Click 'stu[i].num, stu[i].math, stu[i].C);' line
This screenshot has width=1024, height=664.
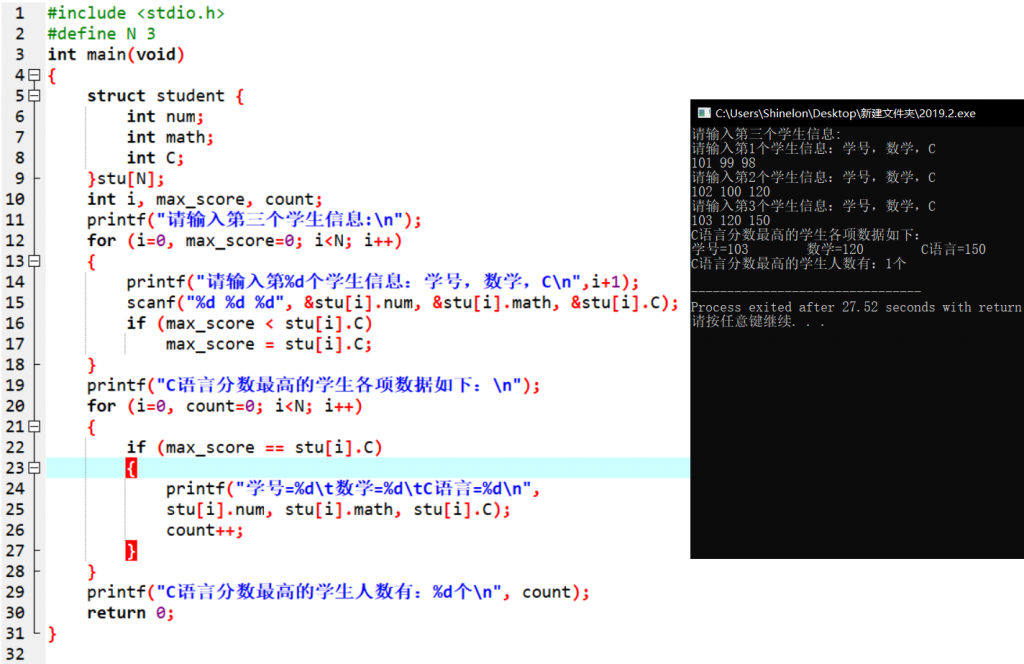338,509
